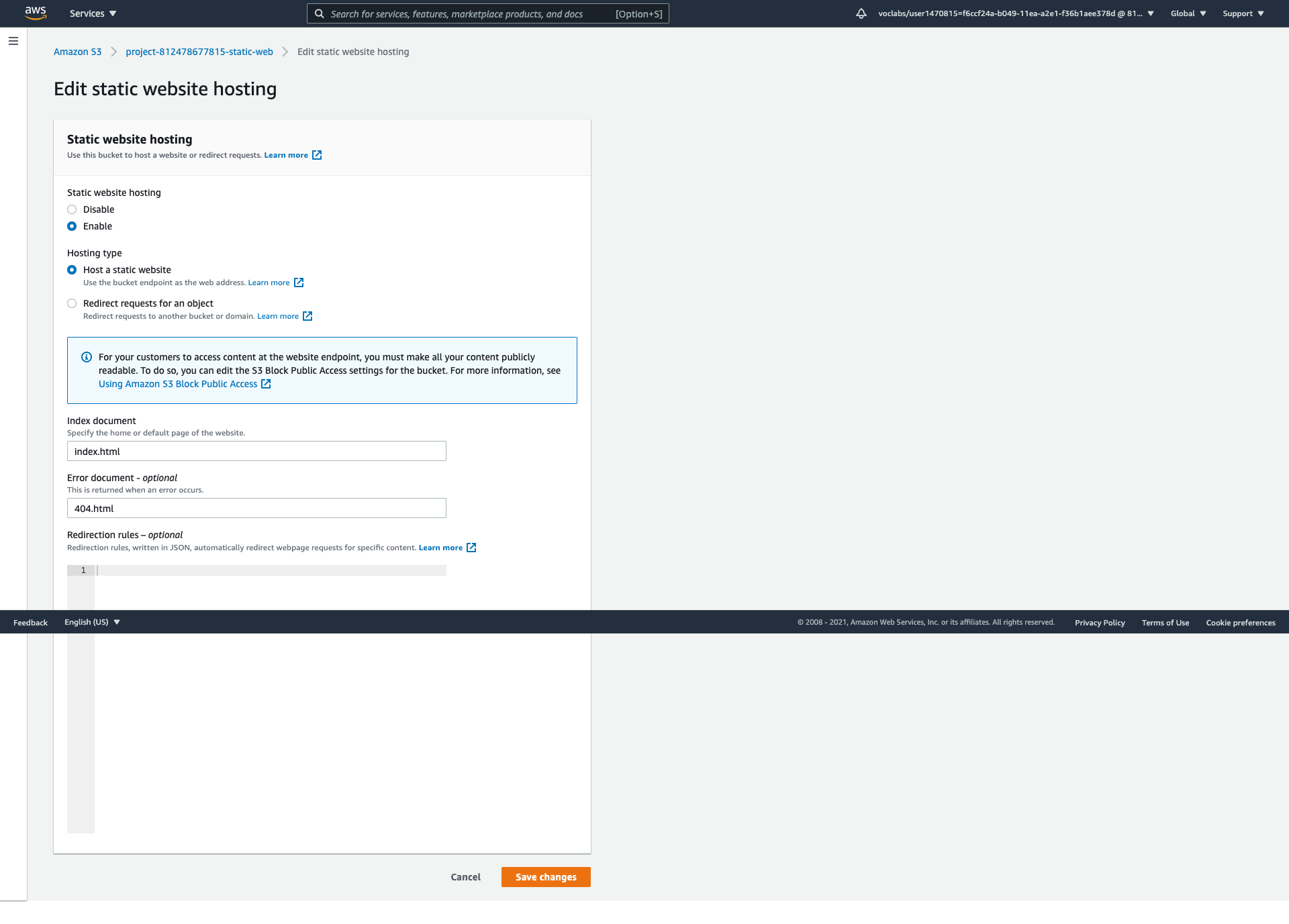Viewport: 1289px width, 924px height.
Task: Choose Redirect requests for an object
Action: [x=72, y=303]
